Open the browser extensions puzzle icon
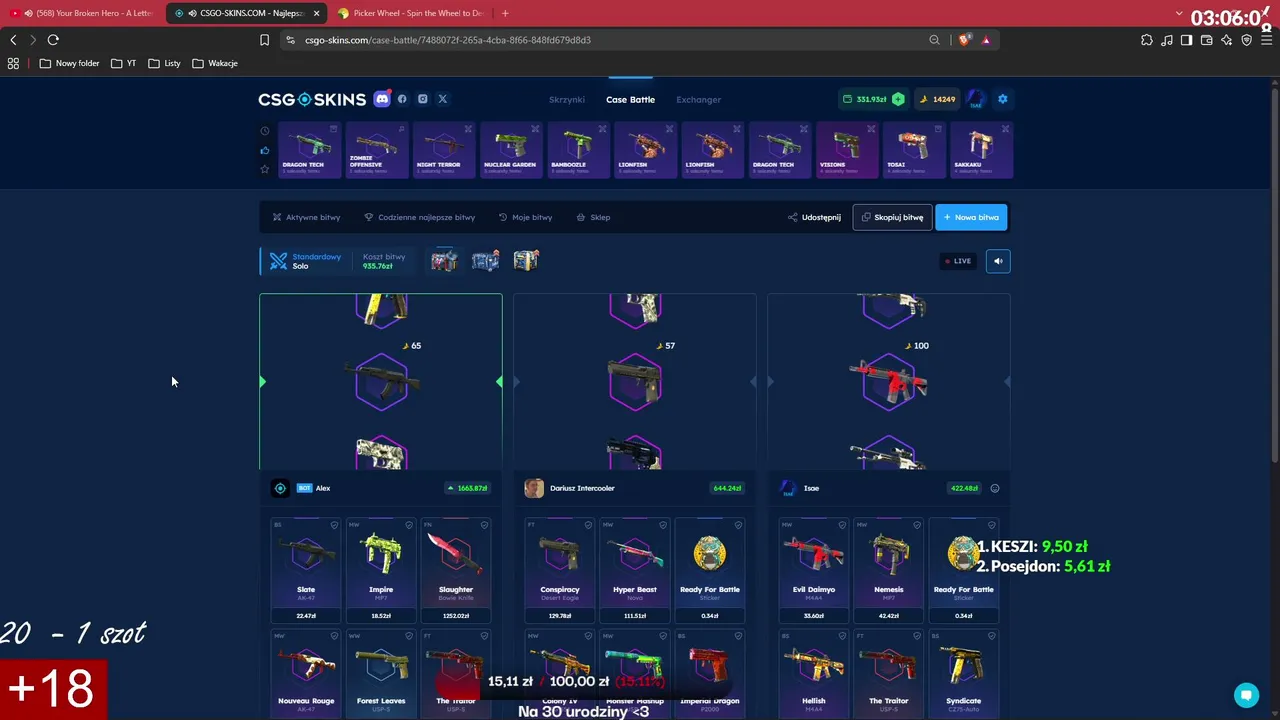Screen dimensions: 1280x720 1147,40
